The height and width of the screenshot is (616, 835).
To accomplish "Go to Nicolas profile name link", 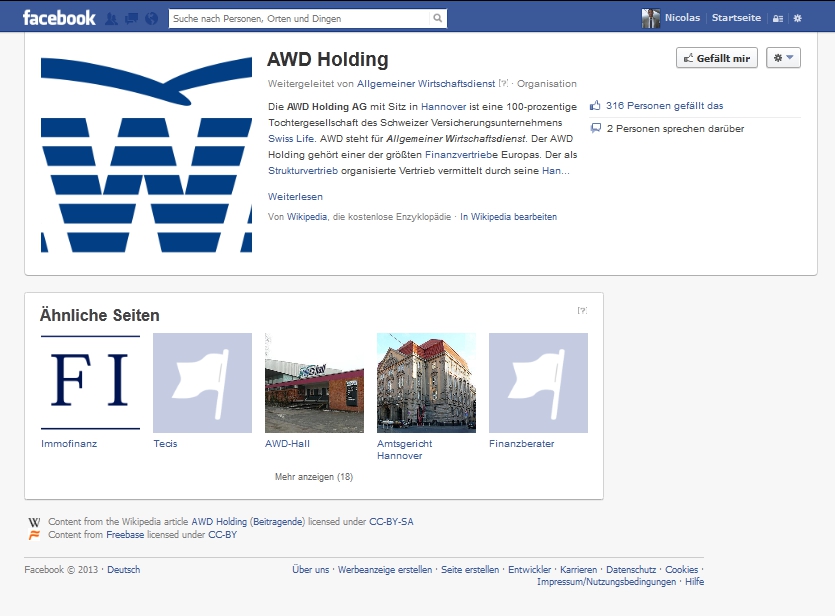I will pyautogui.click(x=682, y=18).
